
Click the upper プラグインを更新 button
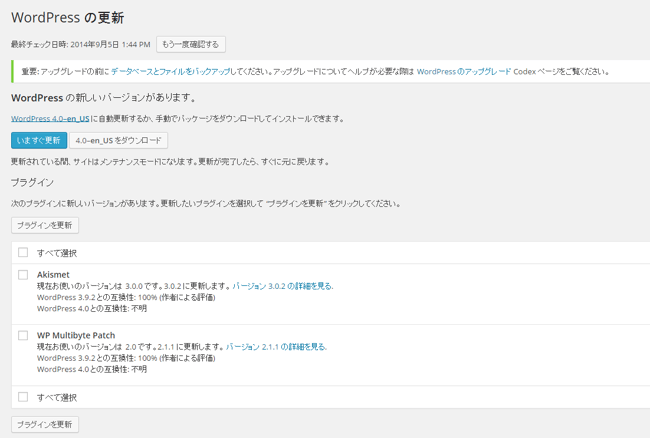[45, 225]
